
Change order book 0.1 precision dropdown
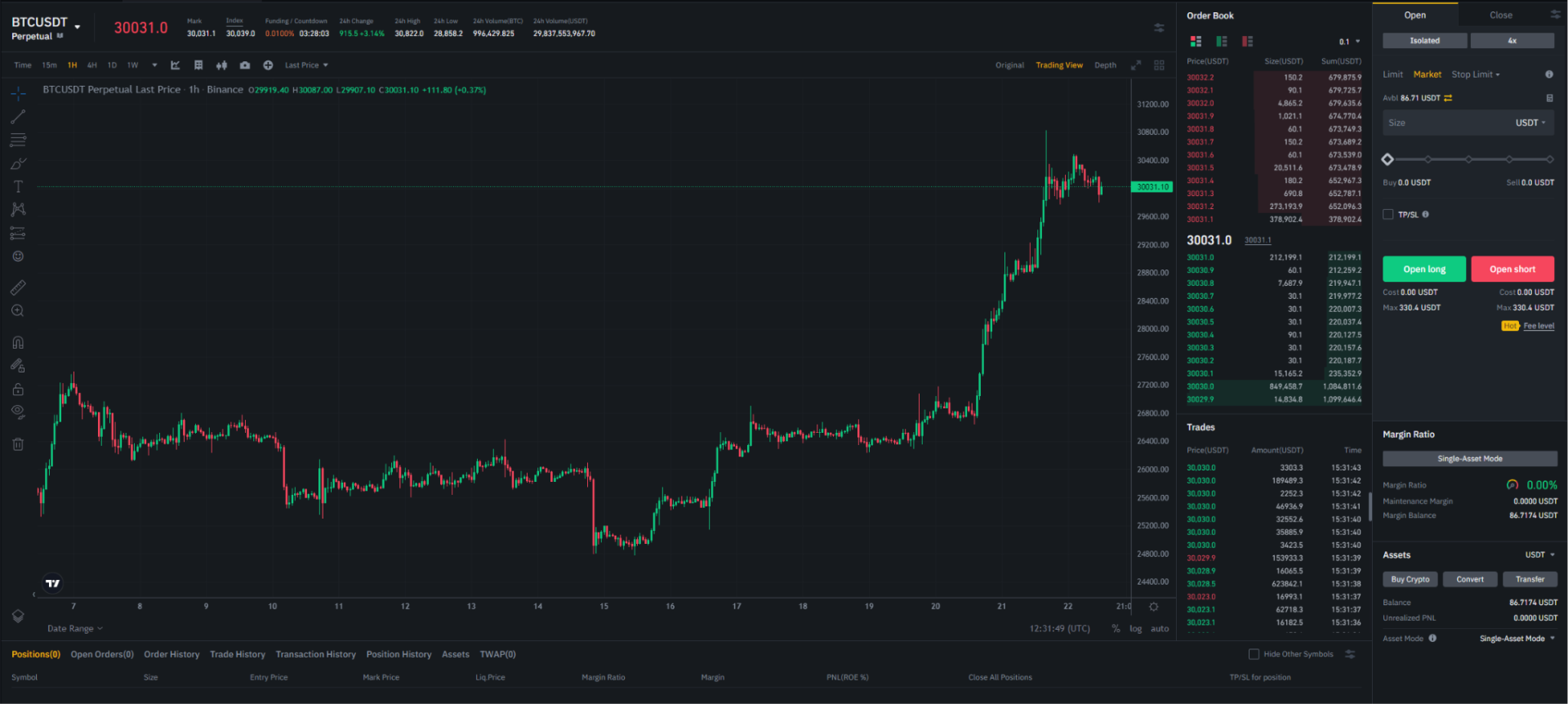point(1350,42)
